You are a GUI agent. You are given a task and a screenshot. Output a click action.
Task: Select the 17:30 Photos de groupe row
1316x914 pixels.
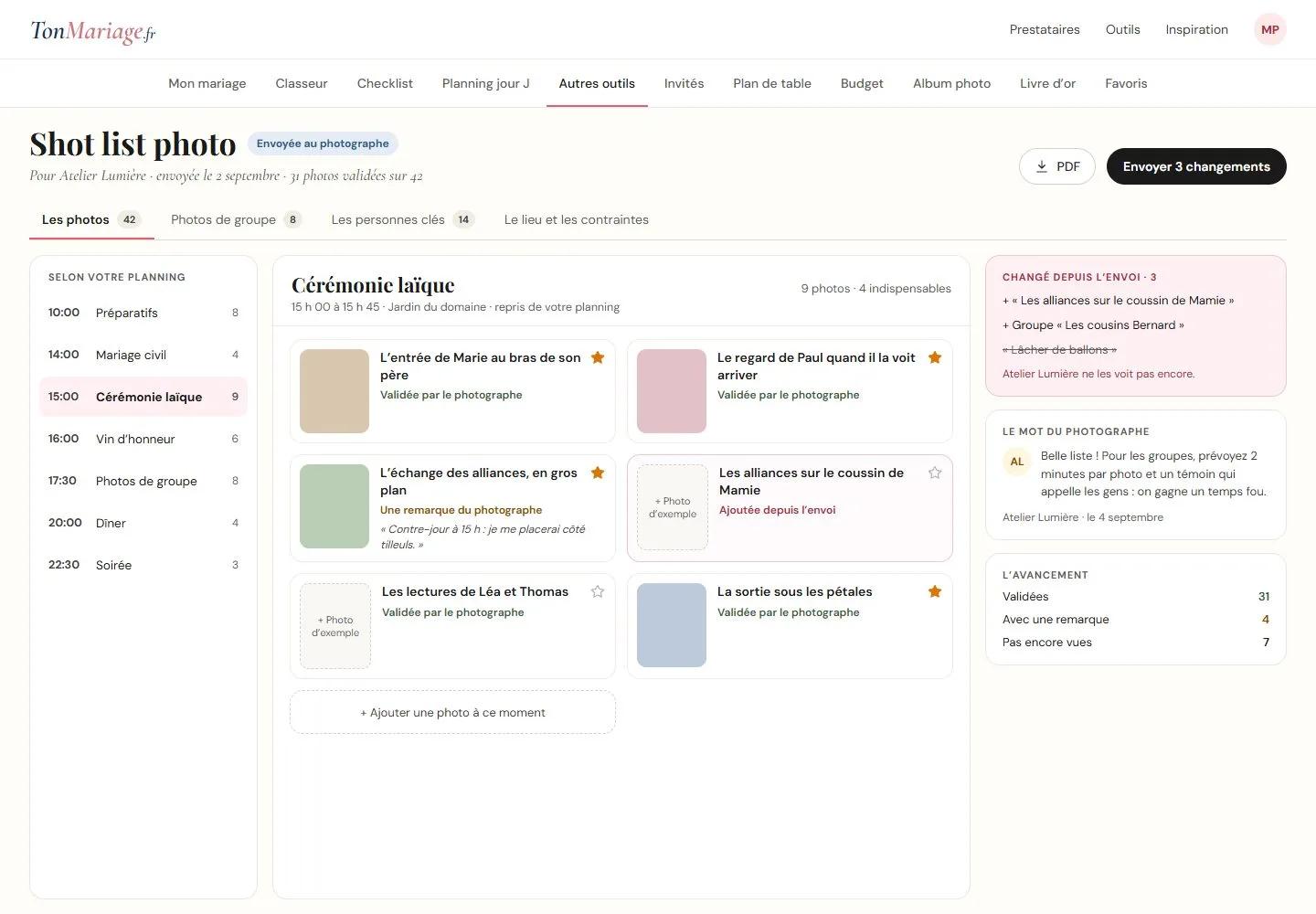(x=143, y=481)
